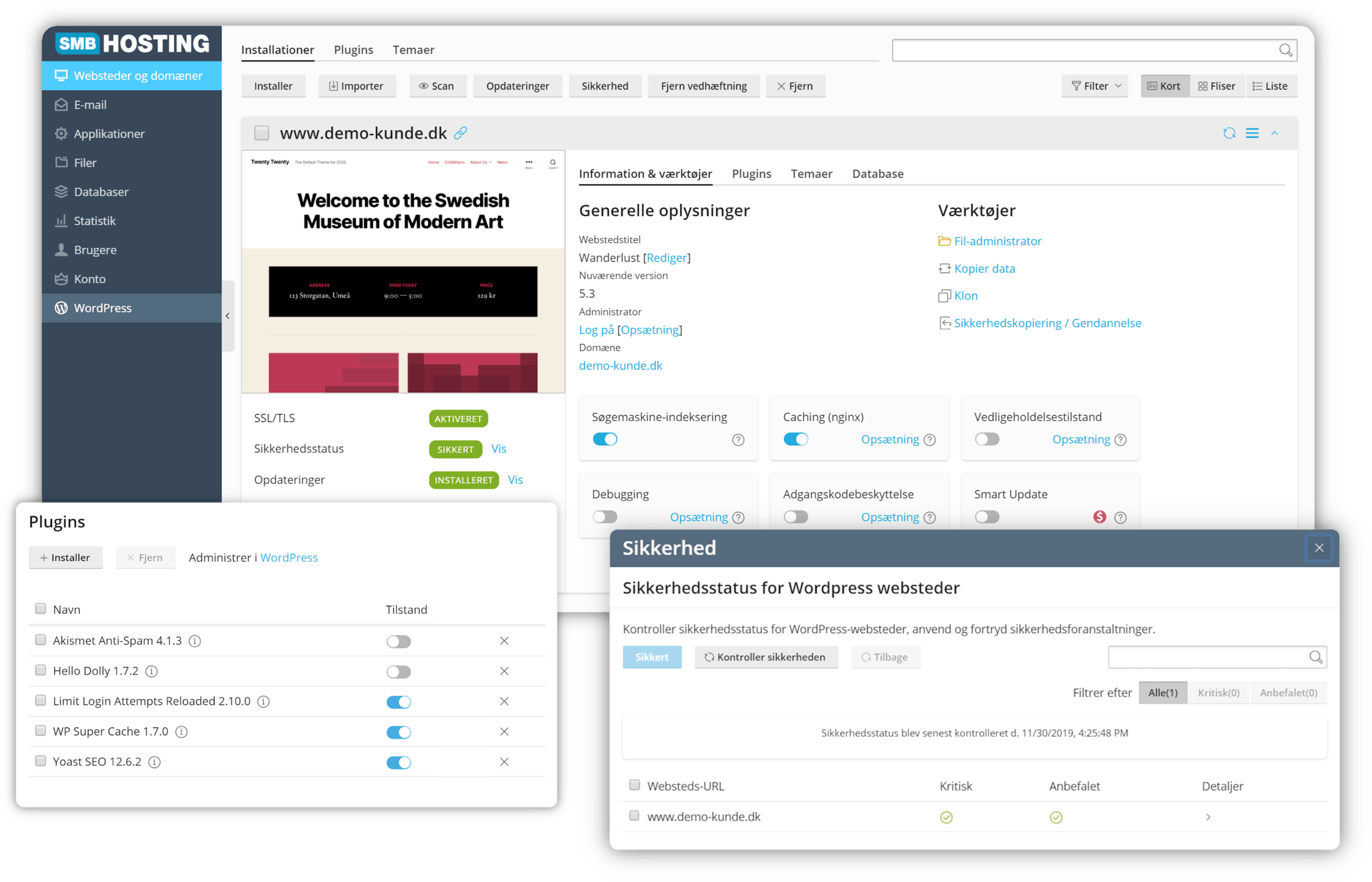Check the Hello Dolly plugin checkbox
1372x882 pixels.
pos(41,670)
